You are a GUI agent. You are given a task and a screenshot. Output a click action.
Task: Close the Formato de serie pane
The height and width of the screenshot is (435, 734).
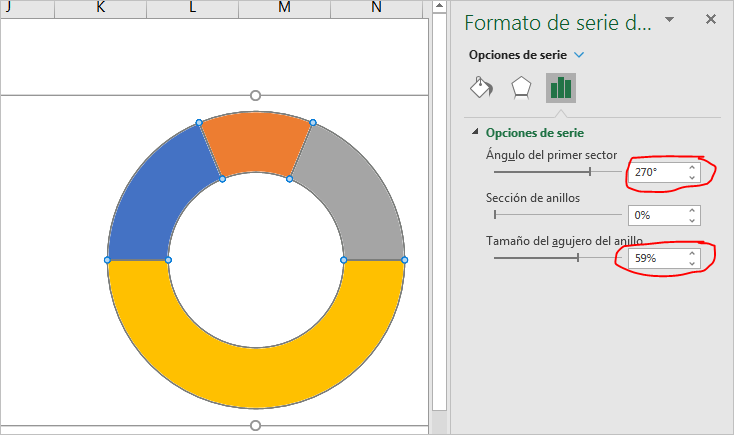point(711,19)
